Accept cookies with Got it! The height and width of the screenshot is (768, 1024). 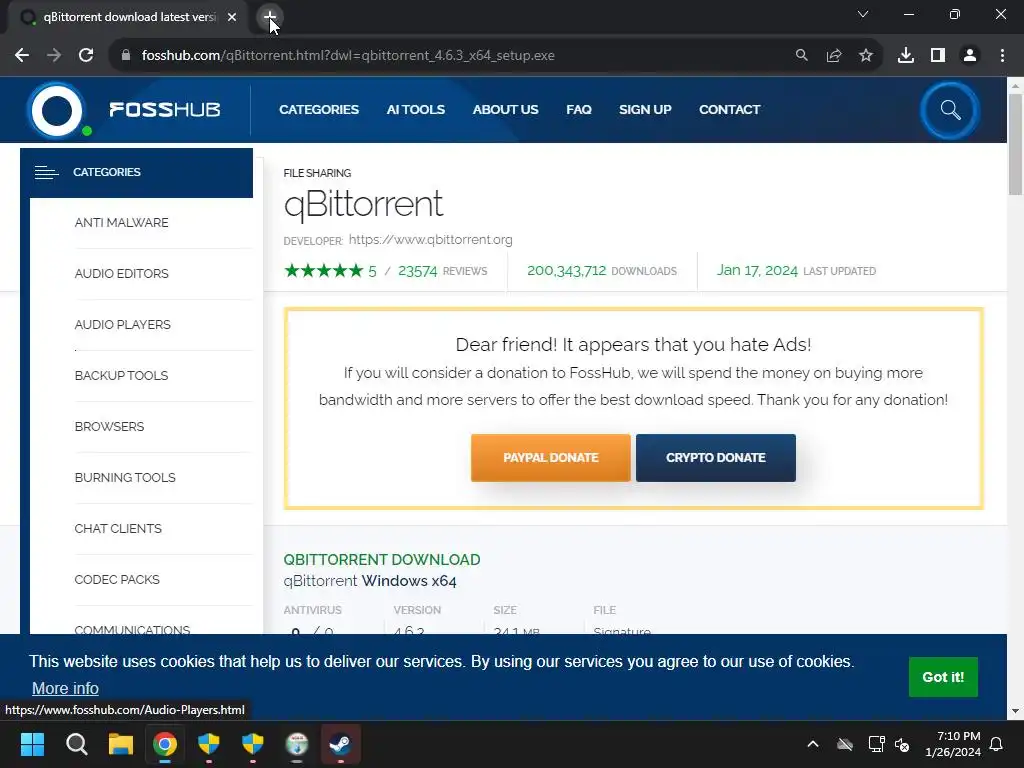pyautogui.click(x=943, y=677)
